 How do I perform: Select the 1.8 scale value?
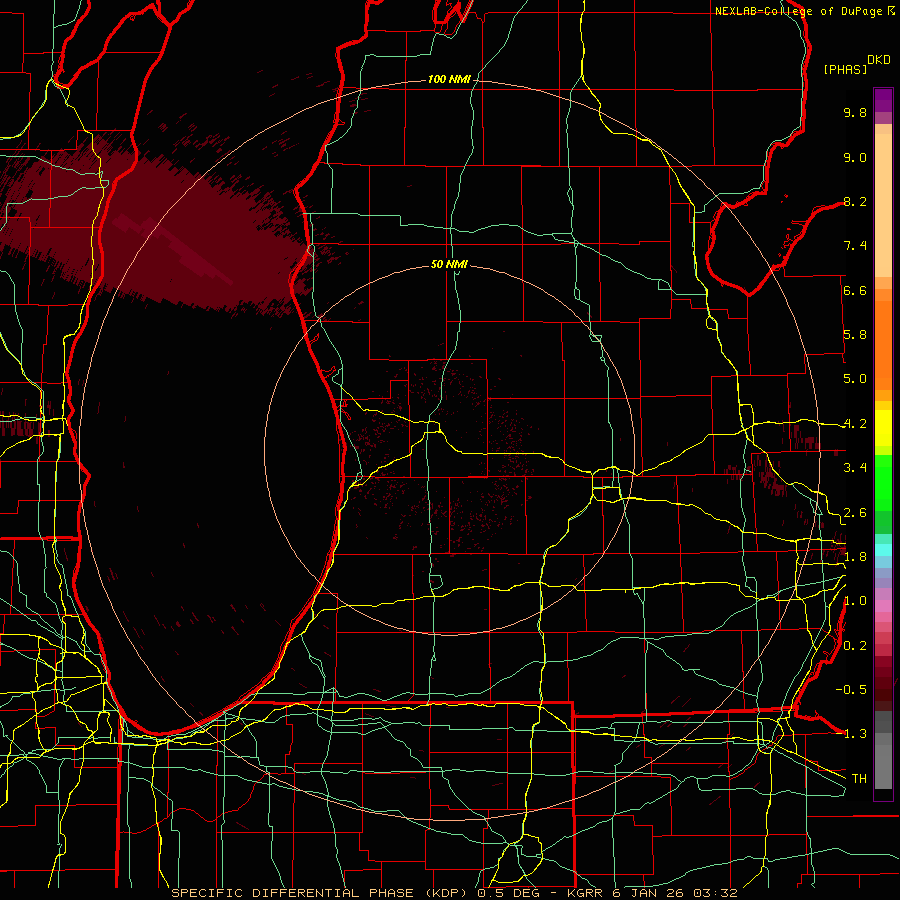coord(855,557)
